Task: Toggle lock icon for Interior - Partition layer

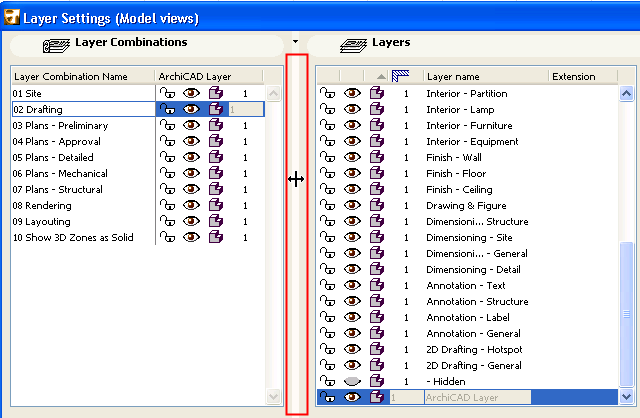Action: pyautogui.click(x=327, y=93)
